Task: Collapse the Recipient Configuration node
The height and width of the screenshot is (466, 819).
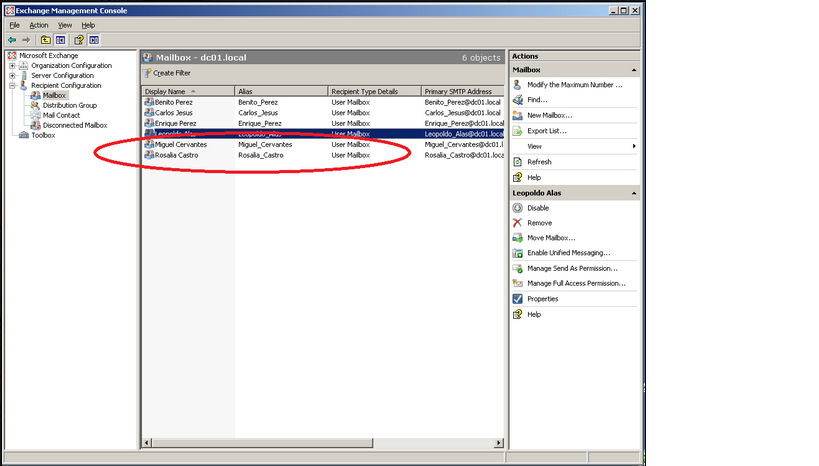Action: pyautogui.click(x=12, y=86)
